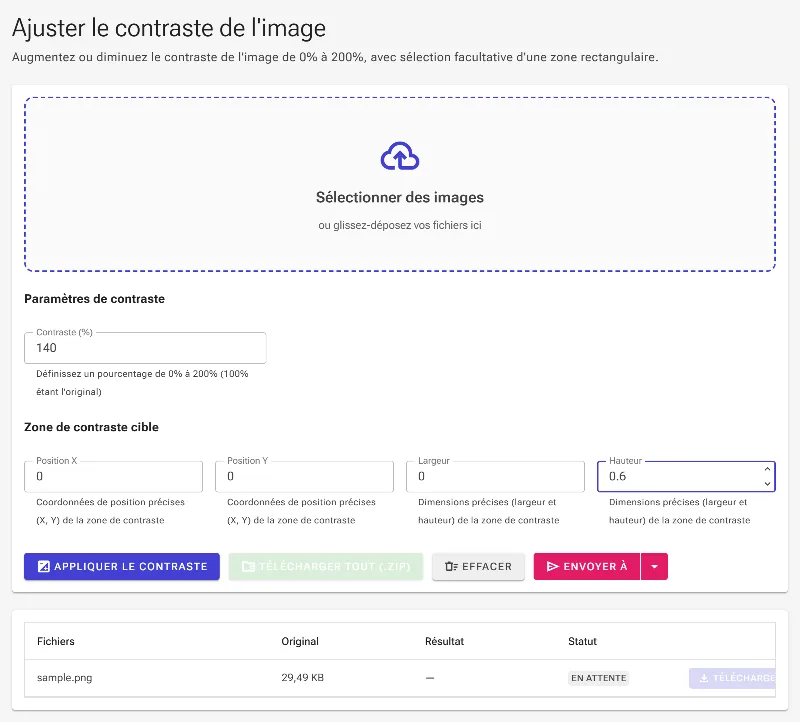This screenshot has width=800, height=722.
Task: Click Appliquer le contraste button
Action: (x=122, y=566)
